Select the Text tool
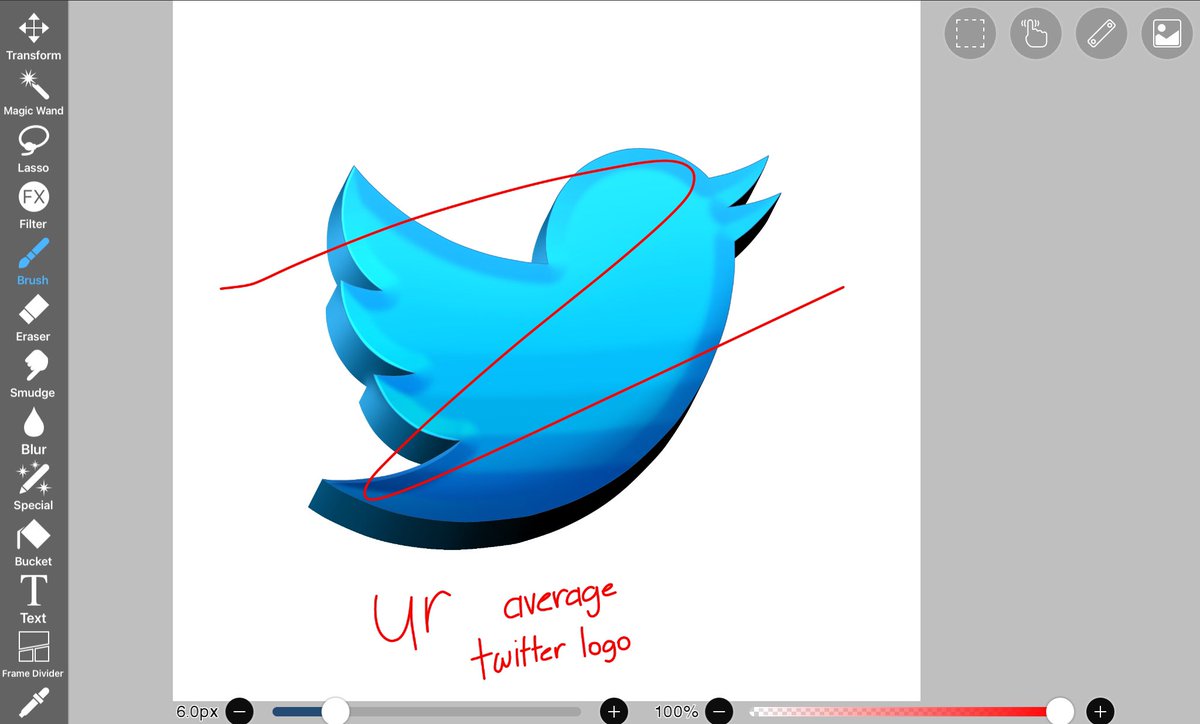Viewport: 1200px width, 724px height. [34, 599]
